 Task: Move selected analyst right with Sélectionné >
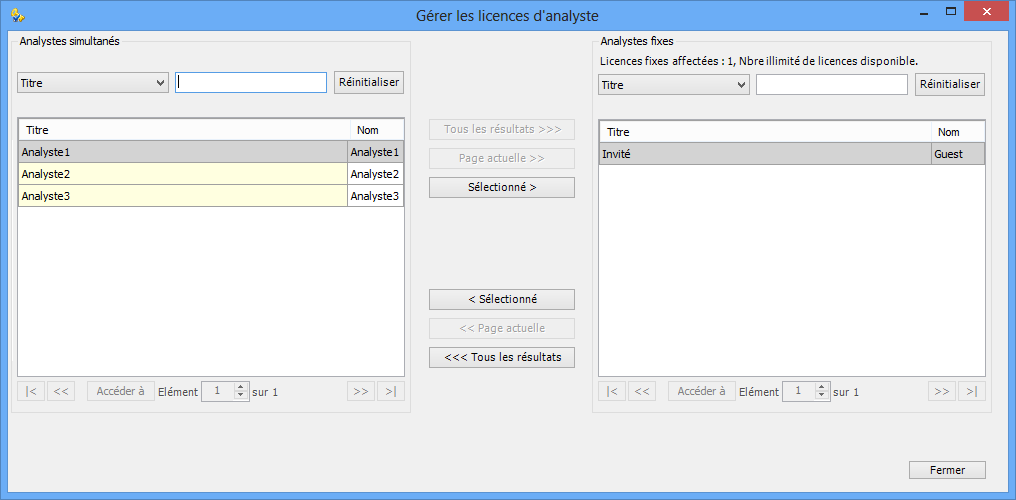[502, 187]
